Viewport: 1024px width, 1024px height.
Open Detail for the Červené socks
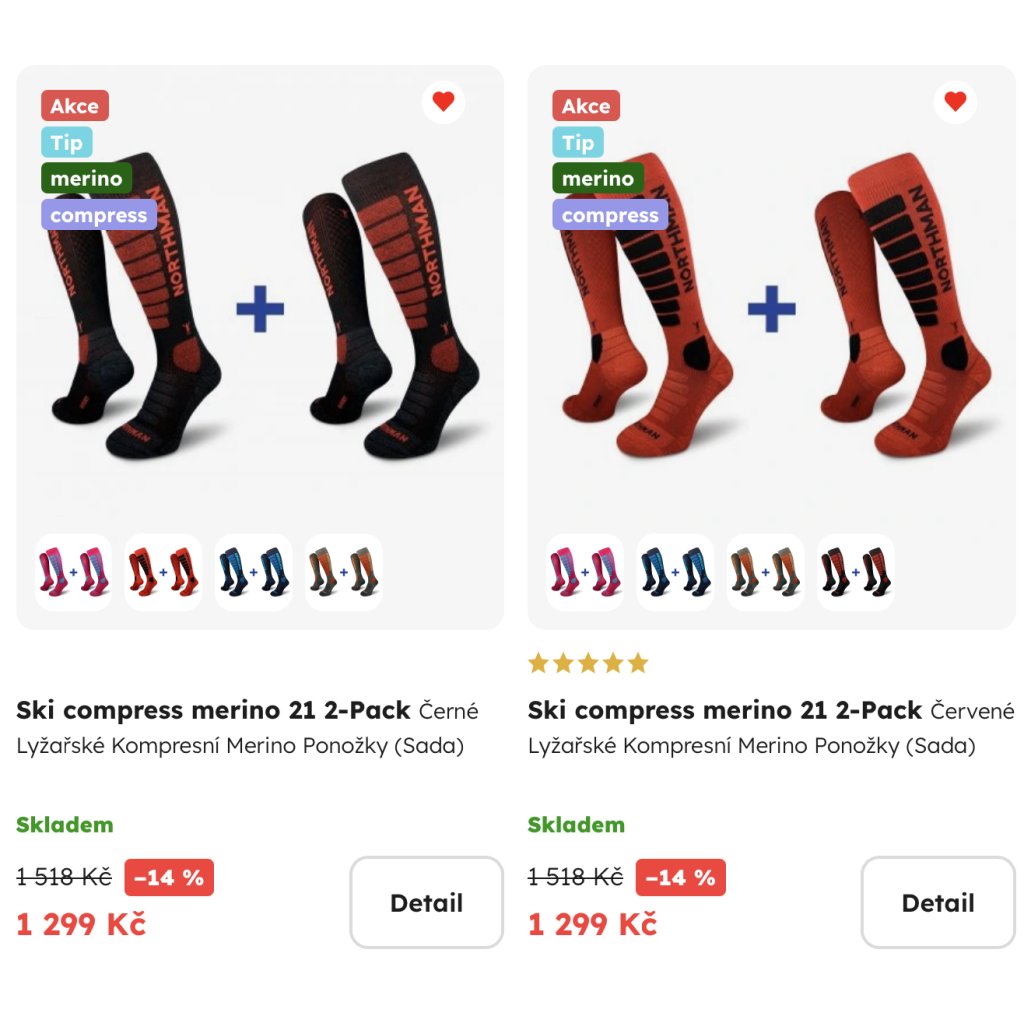coord(938,903)
